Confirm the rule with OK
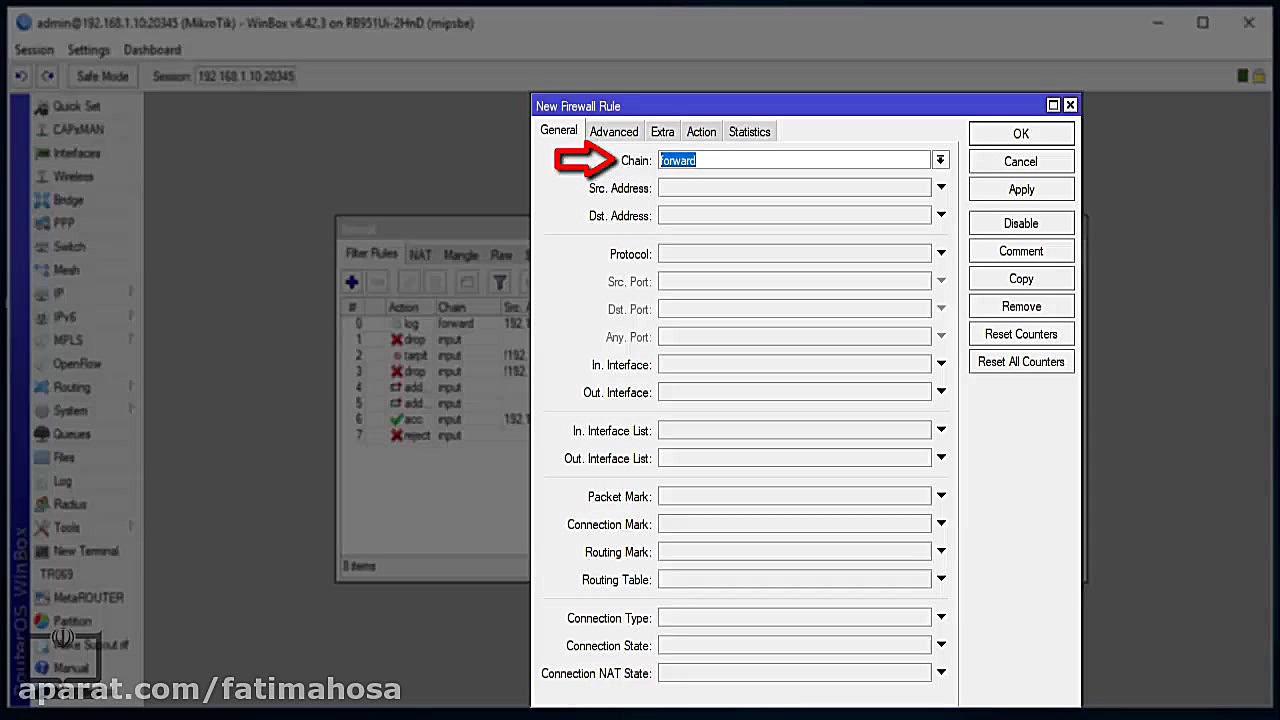 tap(1021, 134)
